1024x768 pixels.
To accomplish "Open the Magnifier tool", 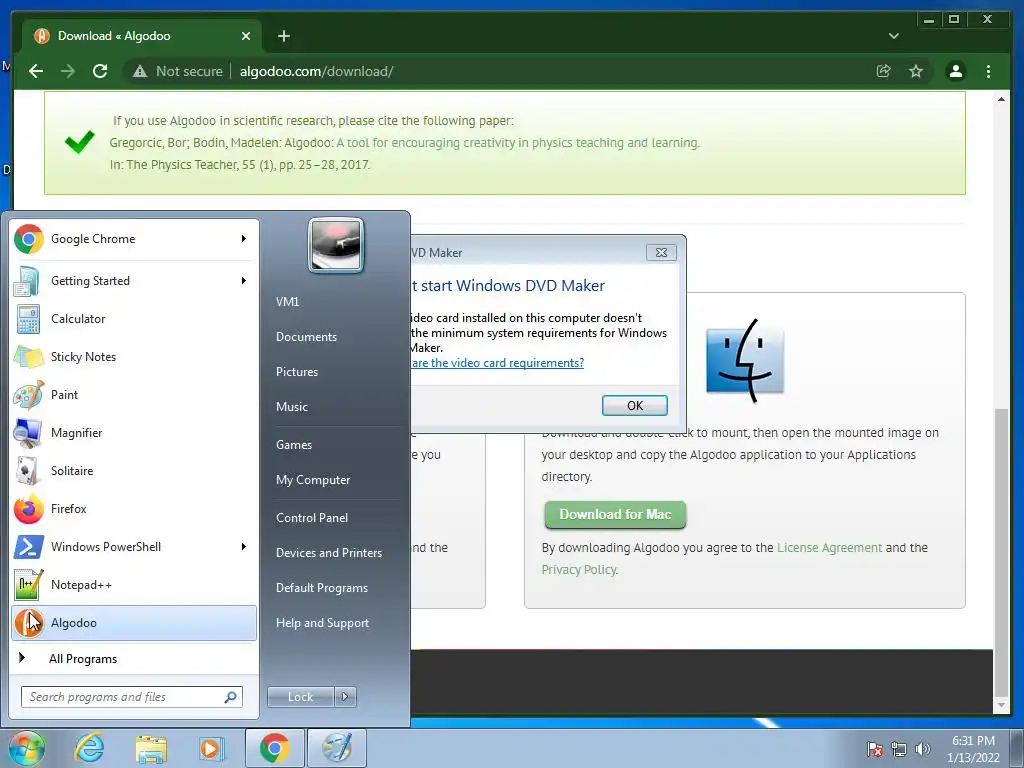I will 134,432.
